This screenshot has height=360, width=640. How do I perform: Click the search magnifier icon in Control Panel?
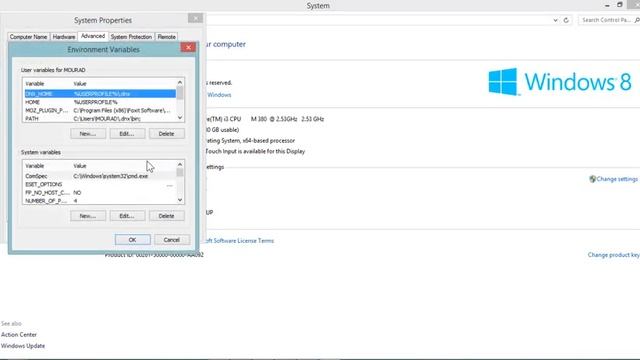[637, 20]
